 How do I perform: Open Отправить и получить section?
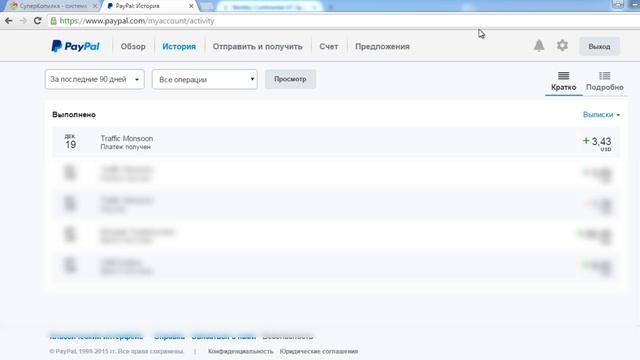click(x=258, y=47)
